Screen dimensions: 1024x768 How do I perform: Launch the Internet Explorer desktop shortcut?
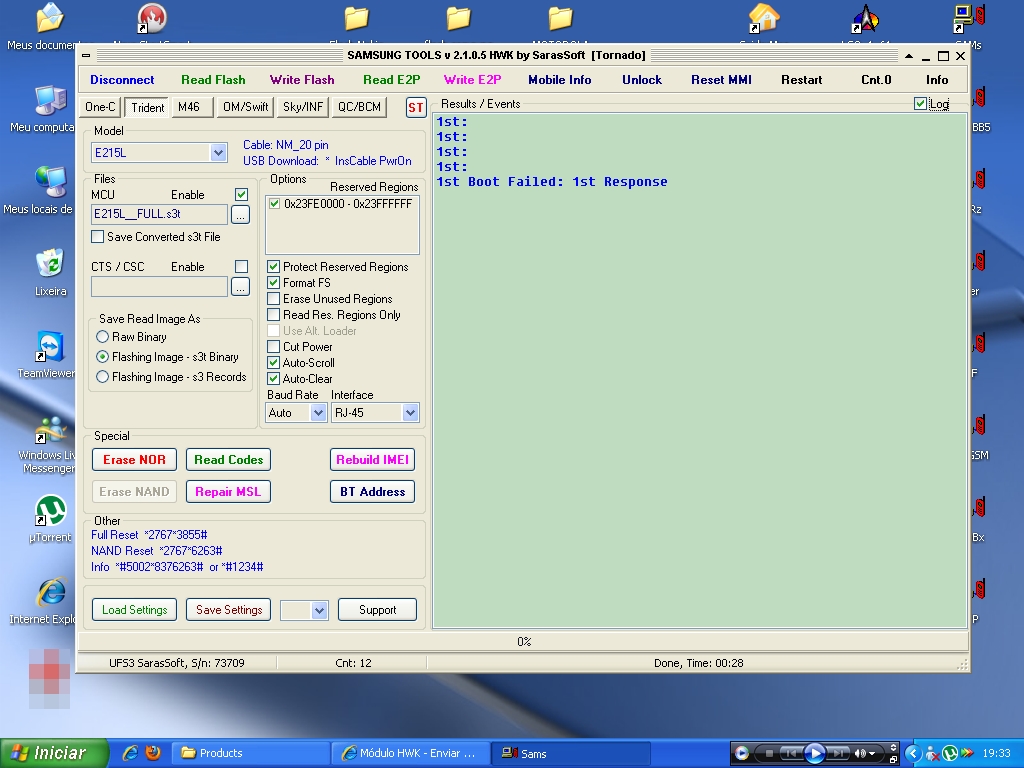point(50,593)
